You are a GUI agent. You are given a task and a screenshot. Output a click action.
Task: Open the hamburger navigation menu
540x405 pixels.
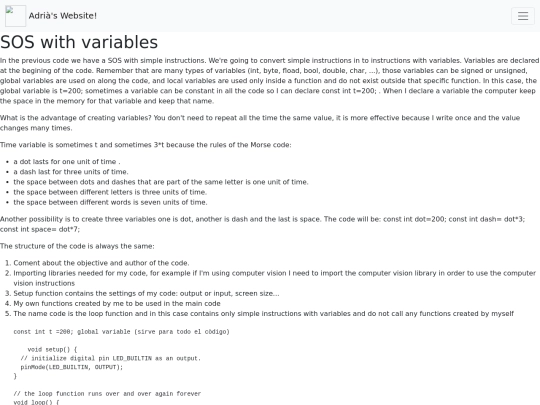(x=523, y=16)
